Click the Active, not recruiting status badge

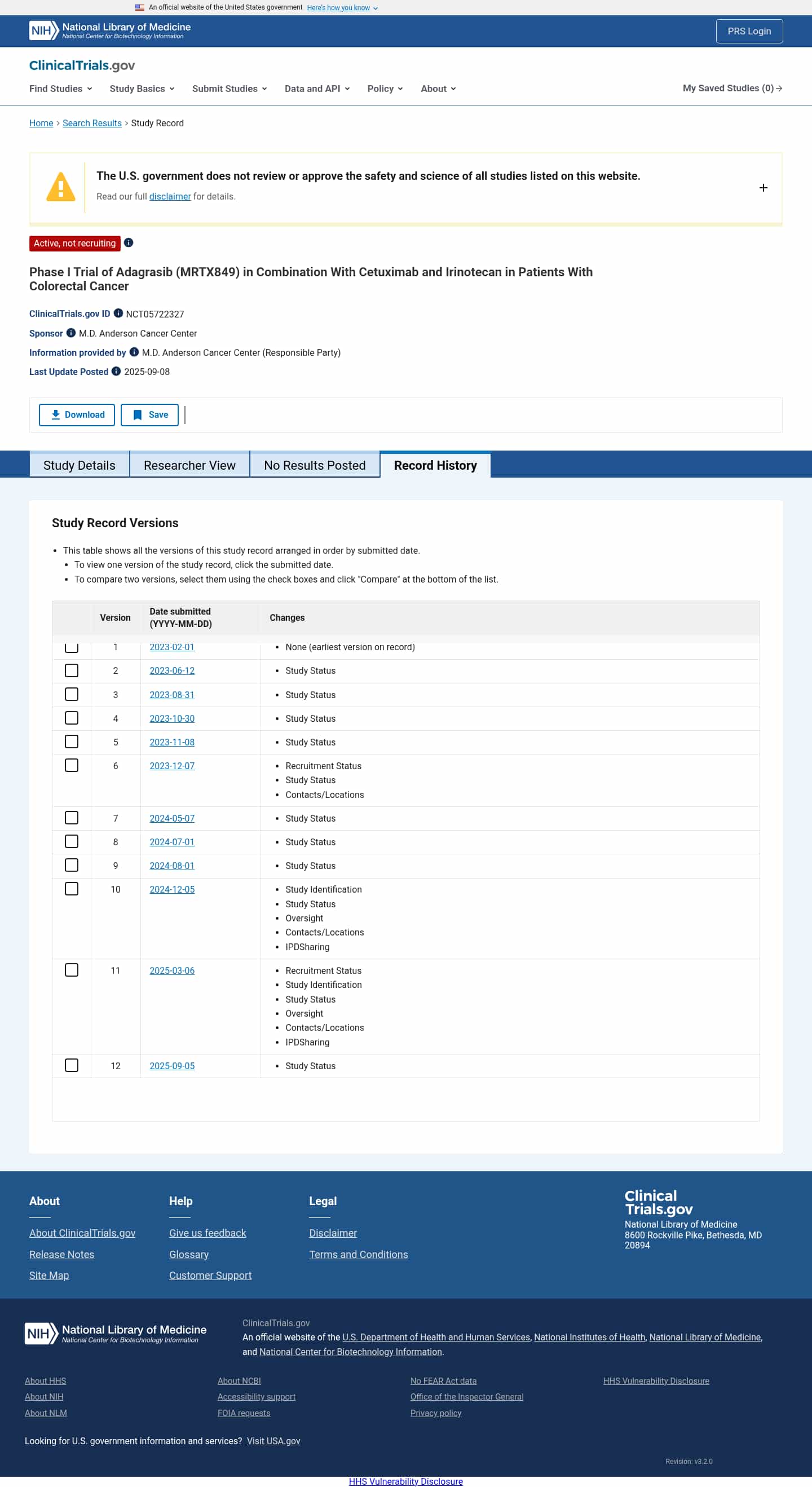[75, 243]
